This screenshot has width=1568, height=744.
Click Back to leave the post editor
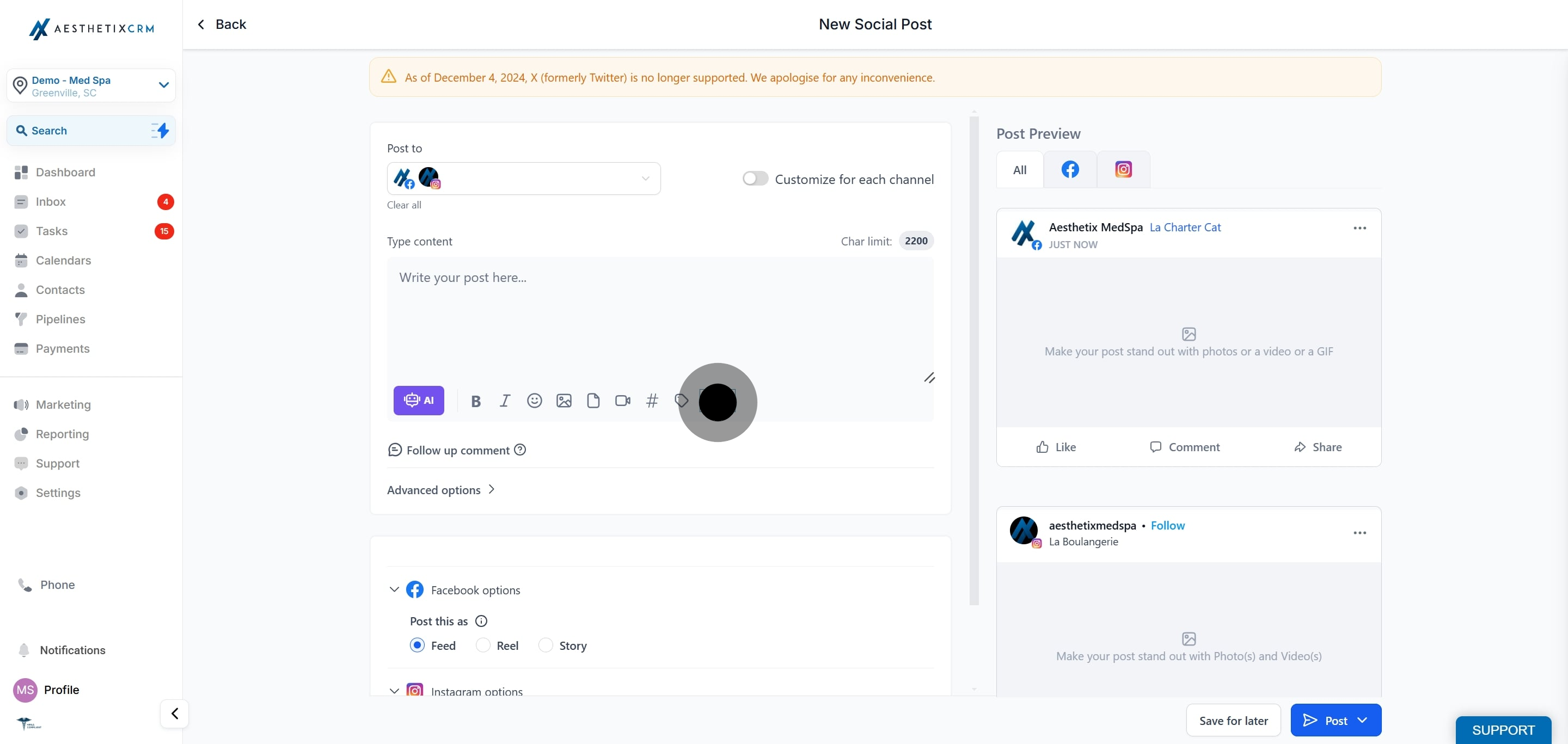222,24
